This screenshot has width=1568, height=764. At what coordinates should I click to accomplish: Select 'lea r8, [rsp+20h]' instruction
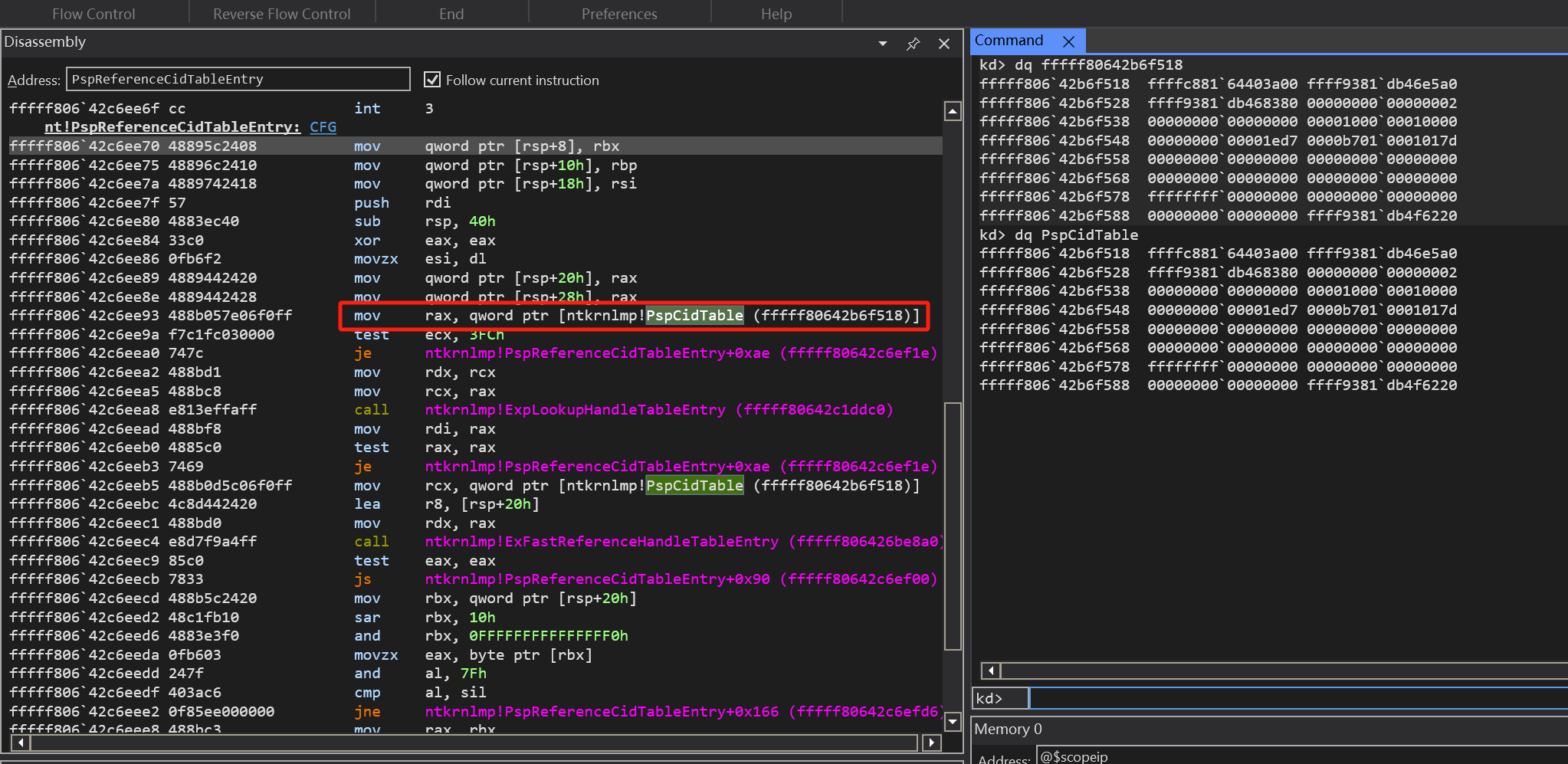coord(475,504)
